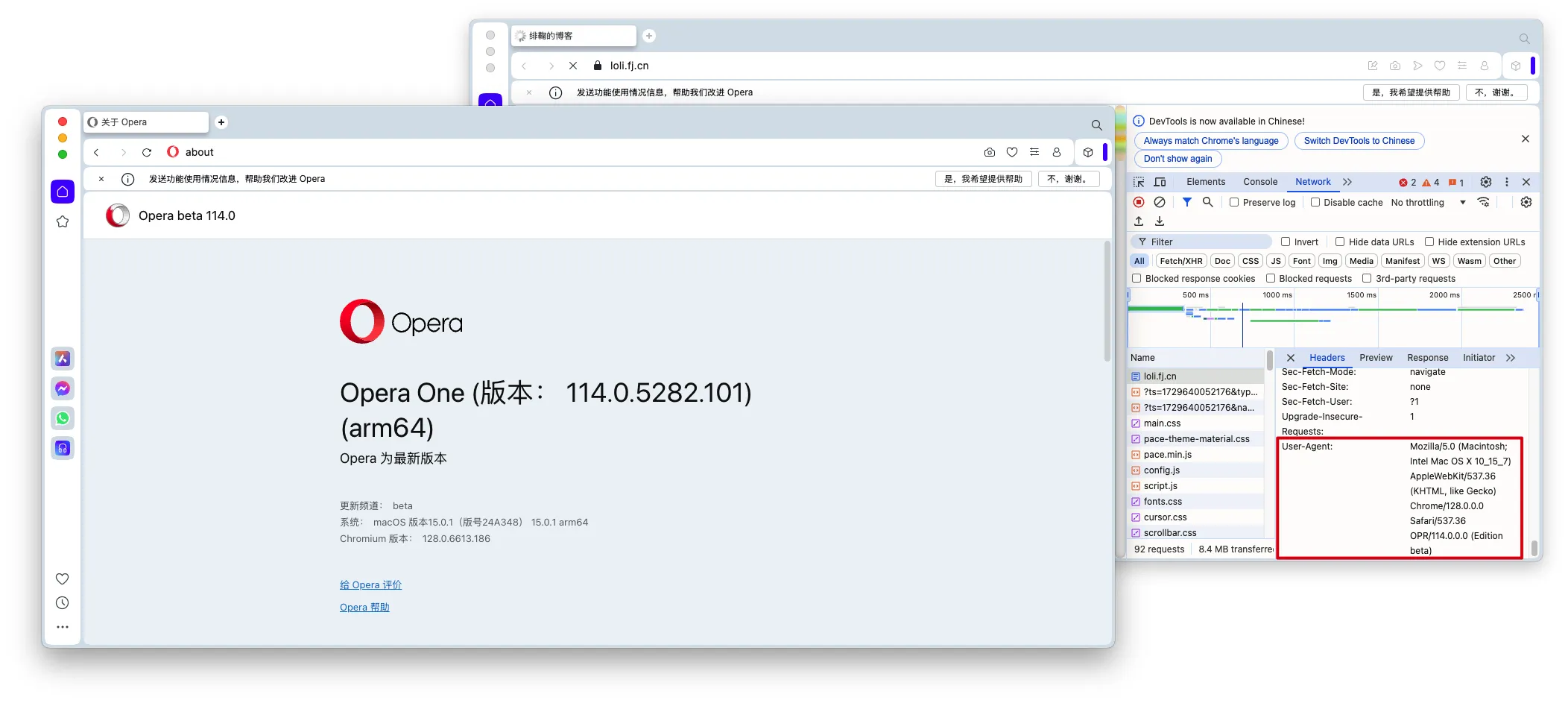The height and width of the screenshot is (703, 1568).
Task: Open the pinboards heart at the sidebar bottom
Action: 63,579
